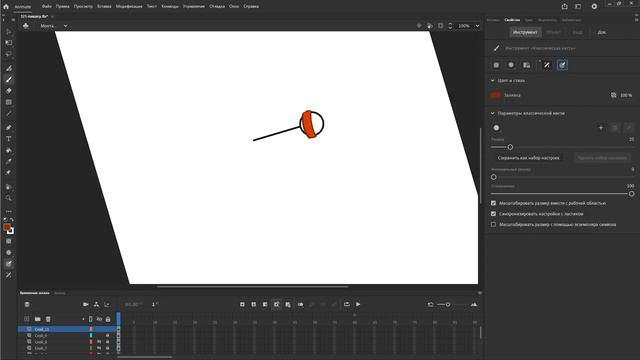
Task: Select the Text tool
Action: pyautogui.click(x=9, y=139)
